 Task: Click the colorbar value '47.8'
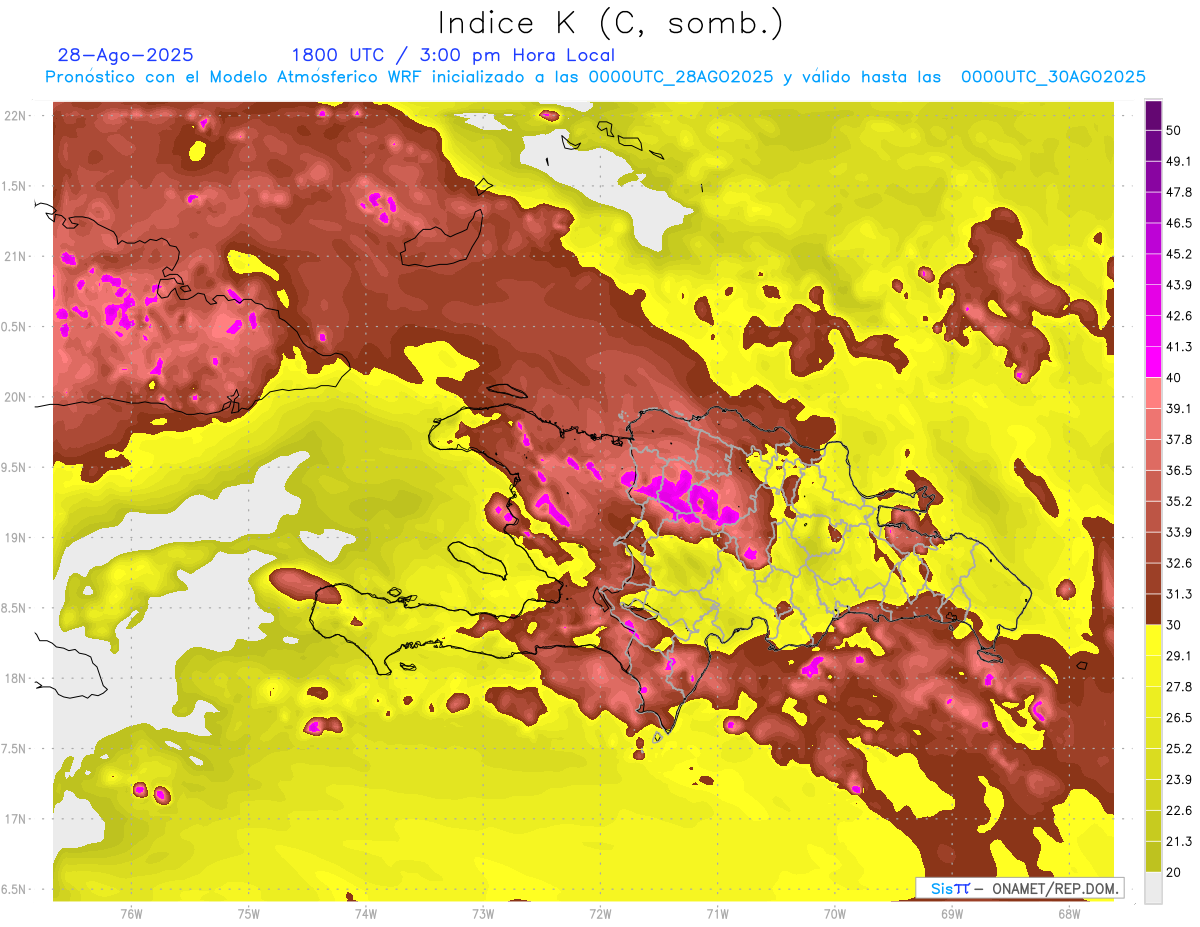point(1179,192)
